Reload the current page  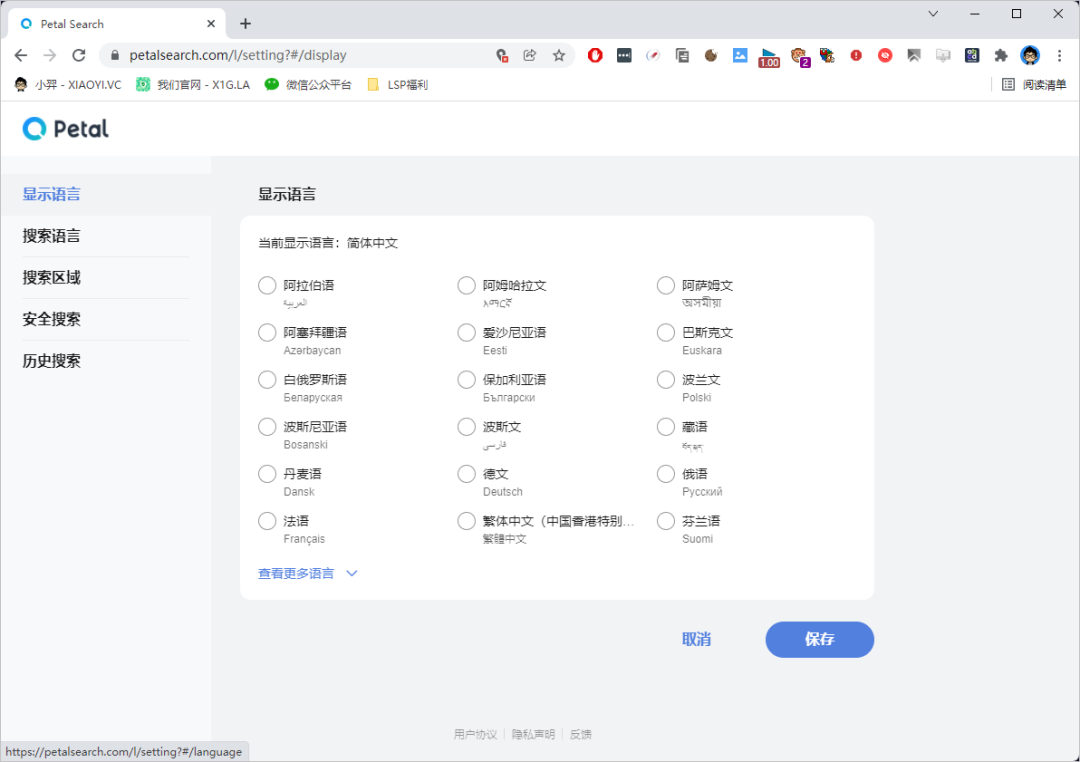pyautogui.click(x=79, y=55)
